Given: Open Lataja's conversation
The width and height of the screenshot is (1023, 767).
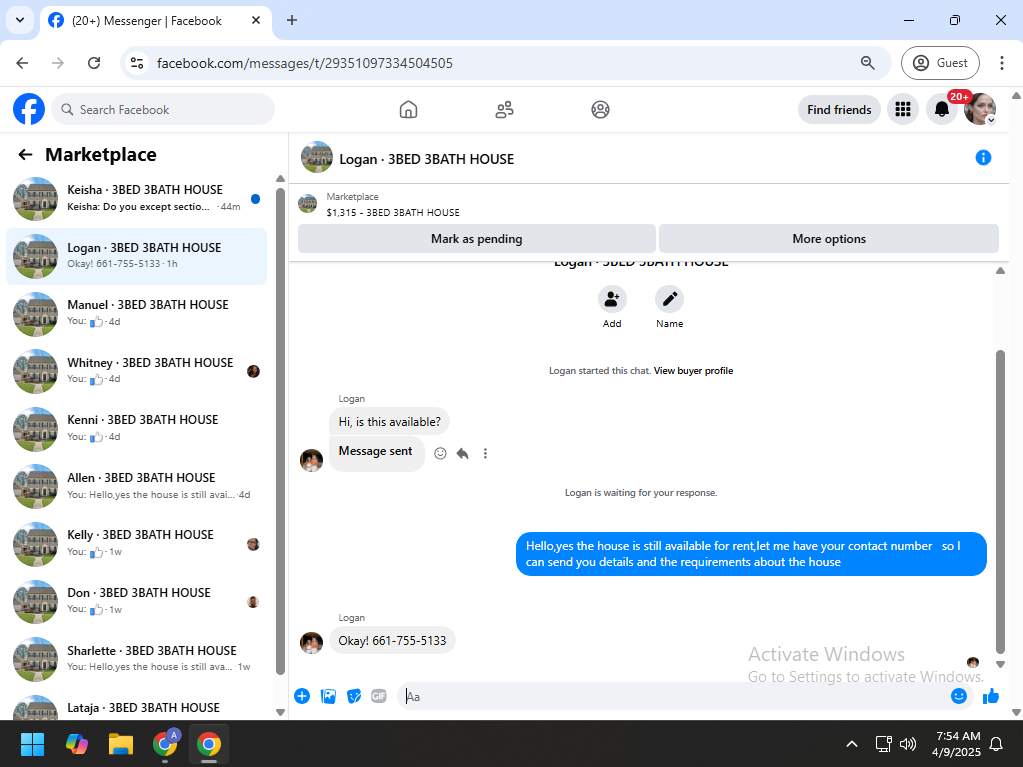Looking at the screenshot, I should [136, 707].
